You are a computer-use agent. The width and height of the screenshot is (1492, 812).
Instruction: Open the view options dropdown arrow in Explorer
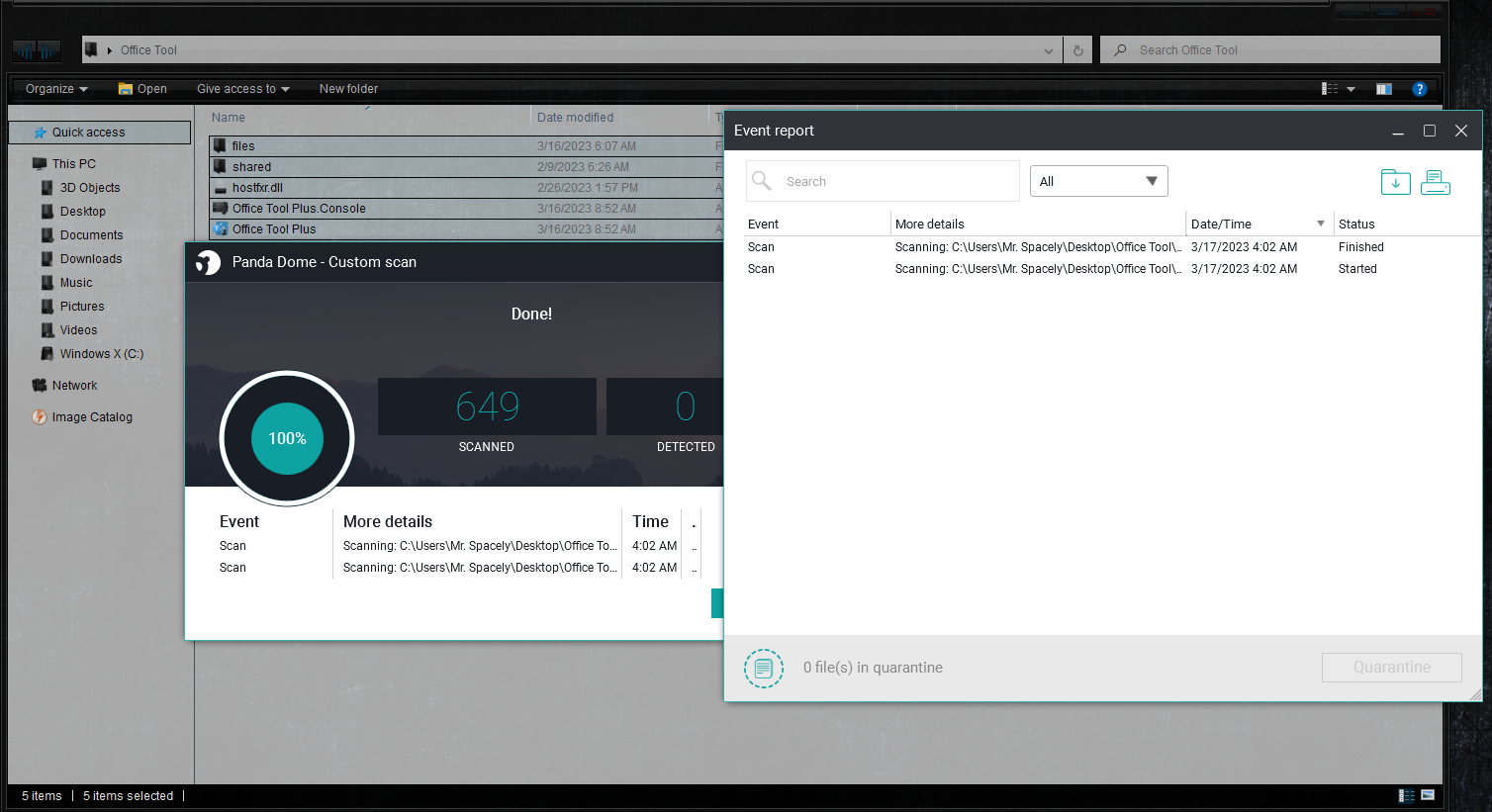coord(1351,89)
